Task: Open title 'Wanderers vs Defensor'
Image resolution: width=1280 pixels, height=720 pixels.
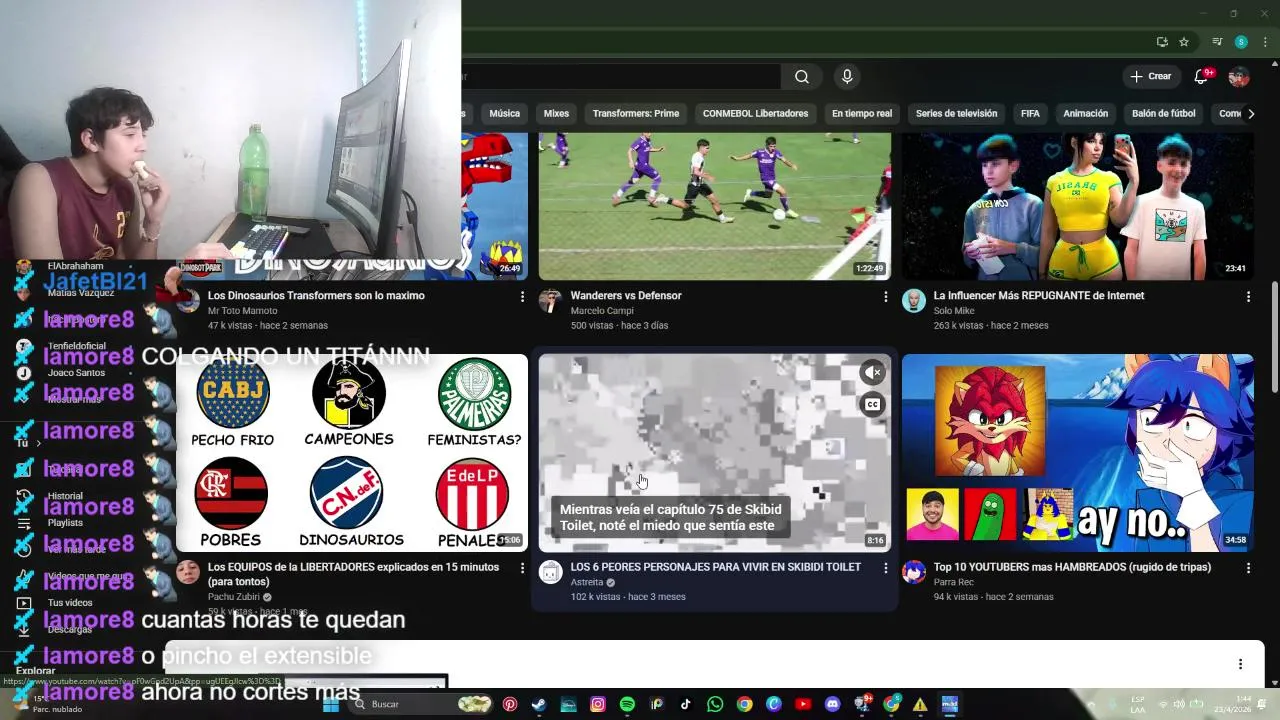Action: tap(626, 296)
